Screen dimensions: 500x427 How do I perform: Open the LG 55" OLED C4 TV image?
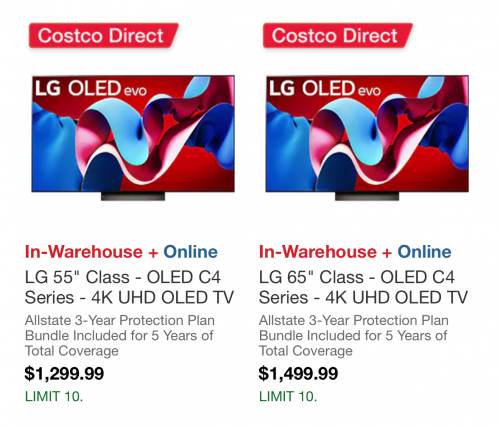coord(133,138)
